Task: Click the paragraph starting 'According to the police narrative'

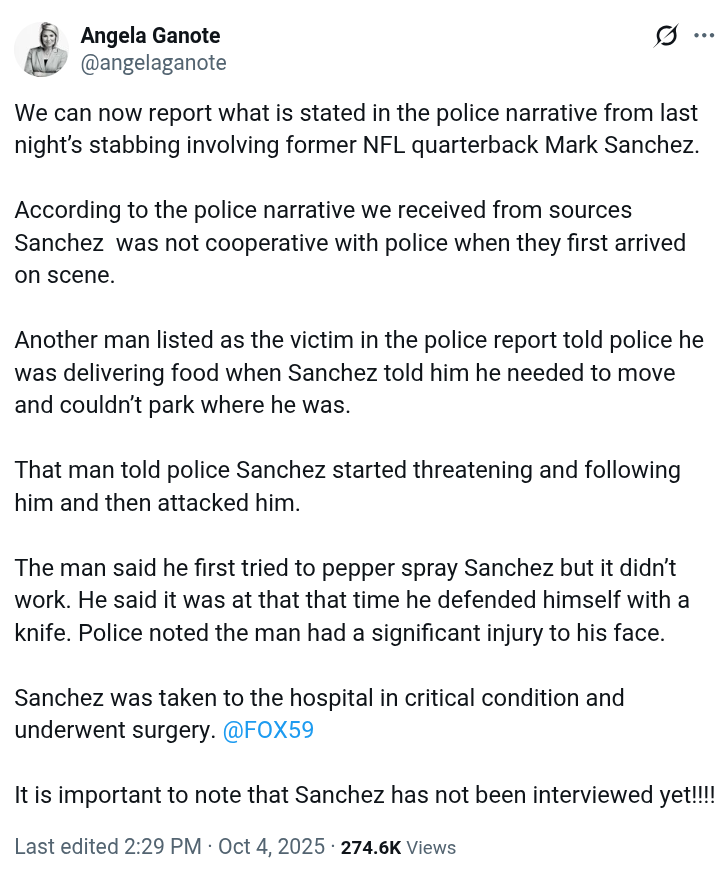Action: (350, 243)
